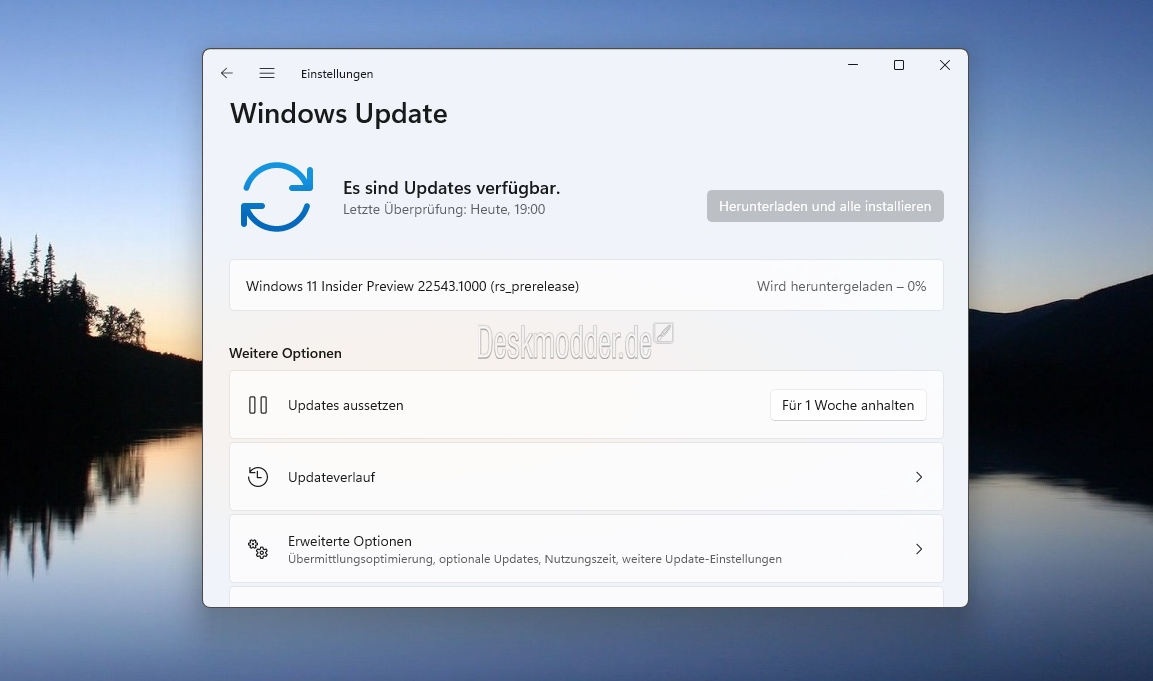Screen dimensions: 1153x681
Task: Click the gears icon for Erweiterte Optionen
Action: point(258,549)
